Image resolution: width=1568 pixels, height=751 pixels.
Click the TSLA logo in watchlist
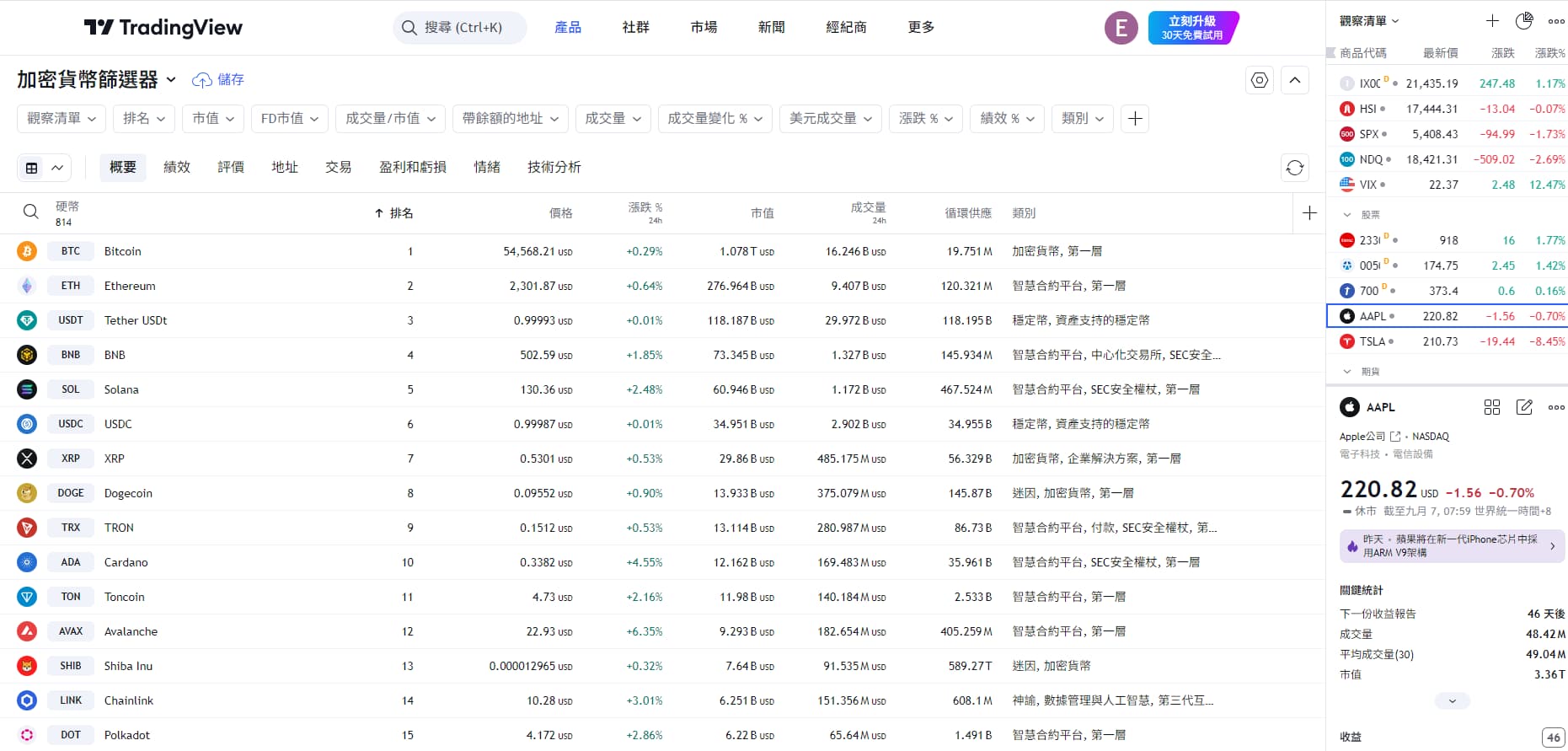click(x=1347, y=341)
